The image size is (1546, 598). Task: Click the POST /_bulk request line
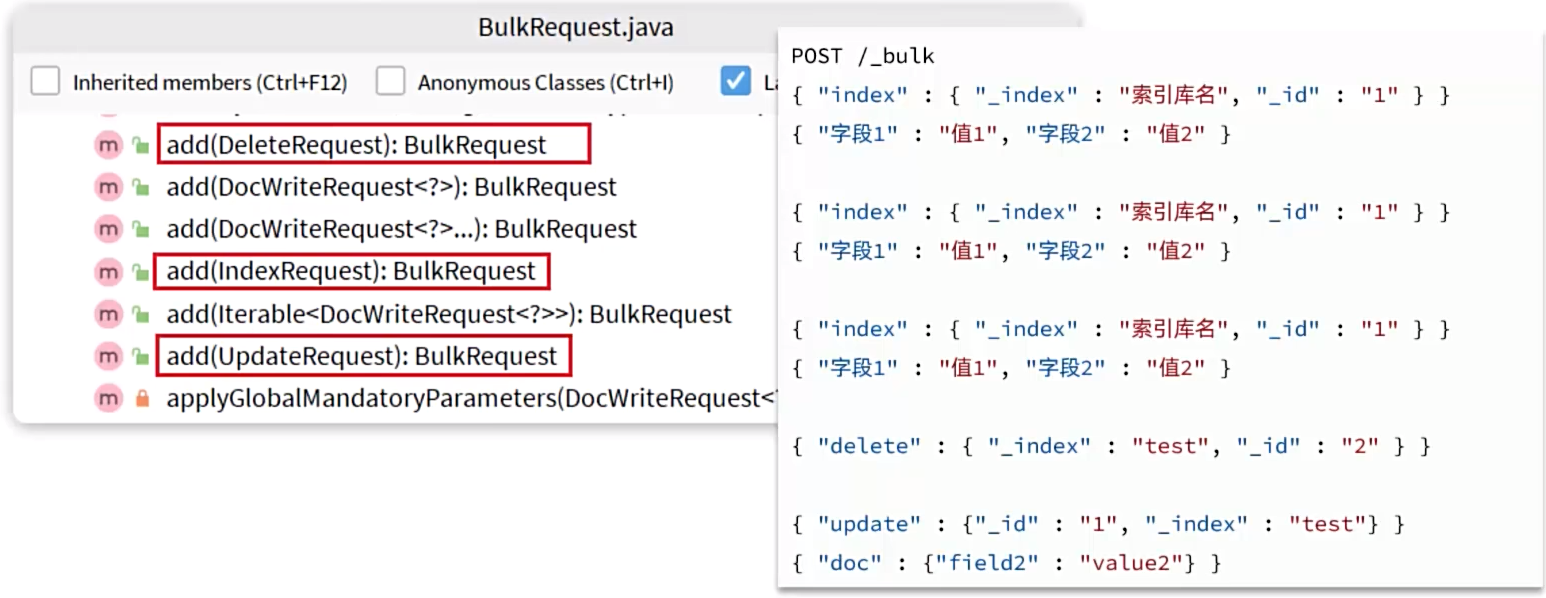click(862, 56)
